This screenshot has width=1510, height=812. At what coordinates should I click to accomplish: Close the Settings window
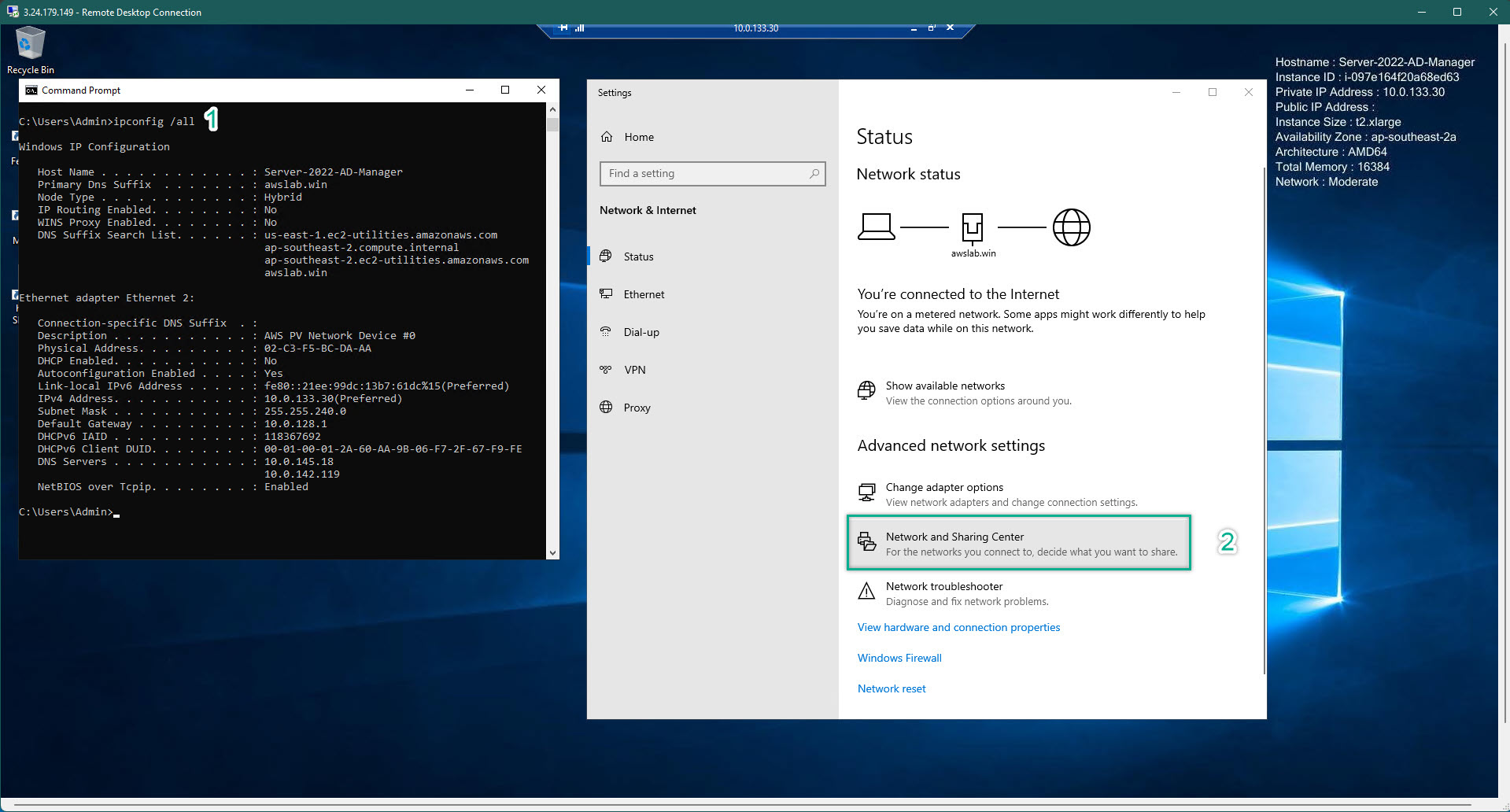(x=1249, y=92)
